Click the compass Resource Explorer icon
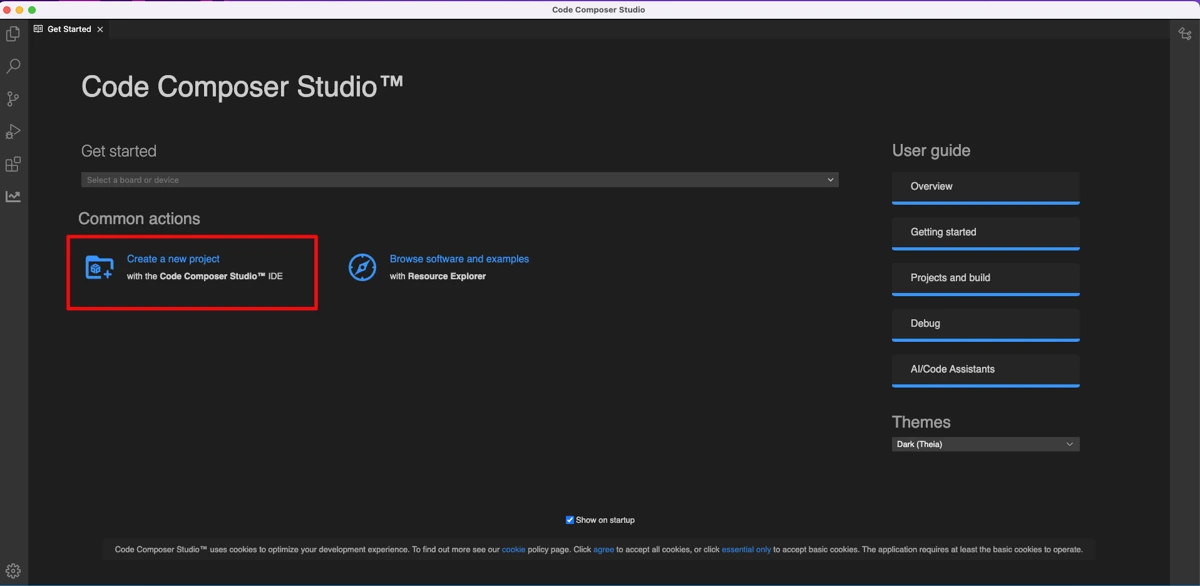Screen dimensions: 1200x586 (362, 267)
